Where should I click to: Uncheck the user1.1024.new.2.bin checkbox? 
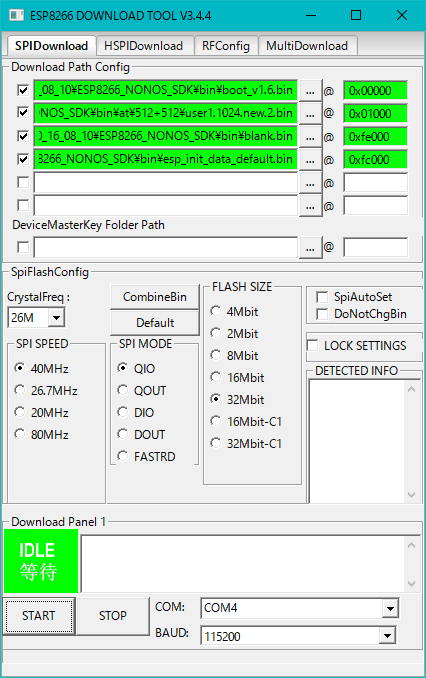coord(23,113)
